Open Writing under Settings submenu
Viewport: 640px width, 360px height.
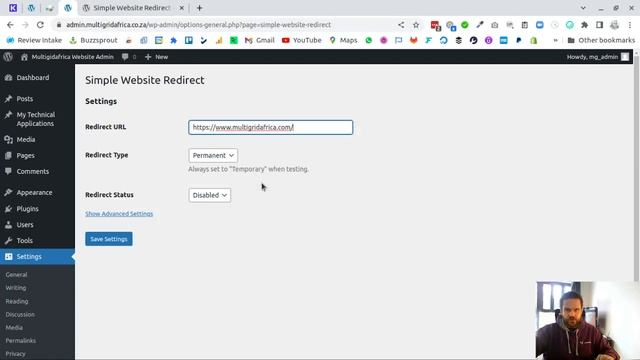[16, 288]
